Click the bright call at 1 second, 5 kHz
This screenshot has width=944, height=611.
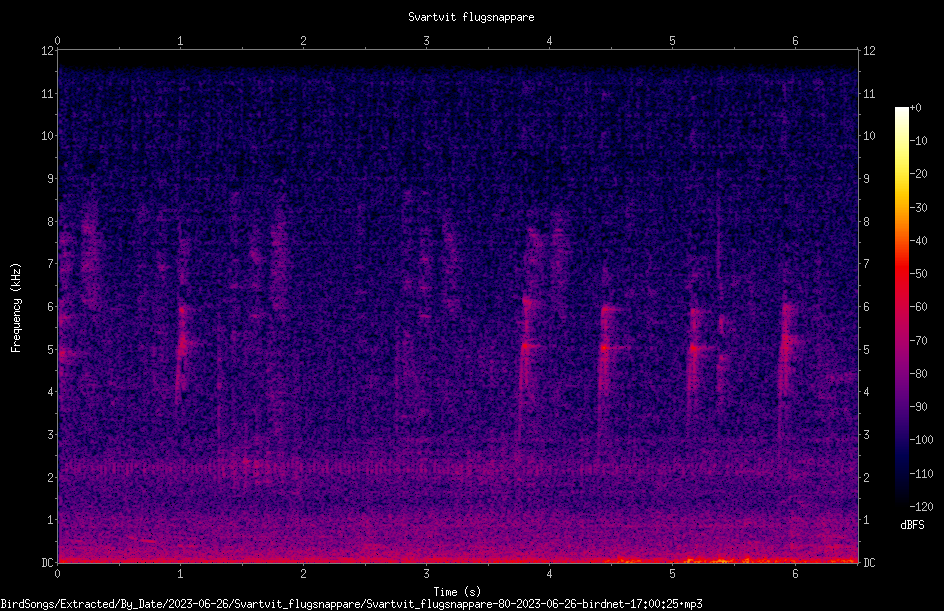182,346
